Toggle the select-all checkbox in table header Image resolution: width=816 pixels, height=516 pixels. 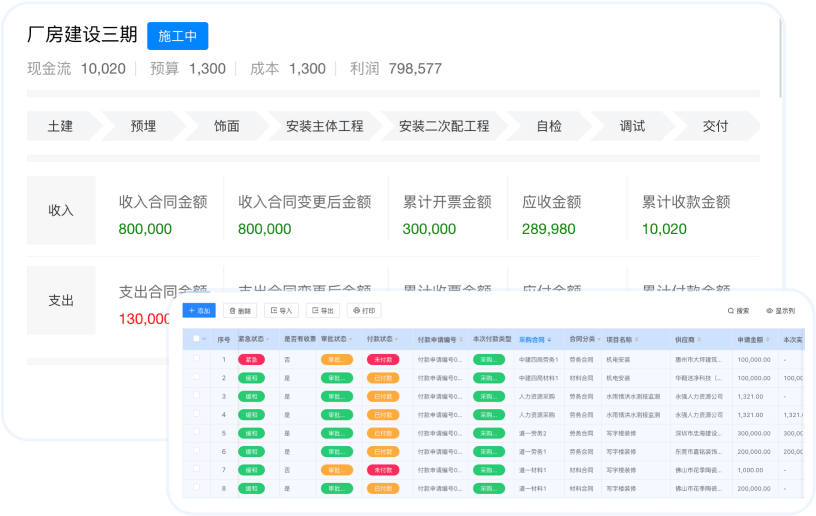[196, 339]
